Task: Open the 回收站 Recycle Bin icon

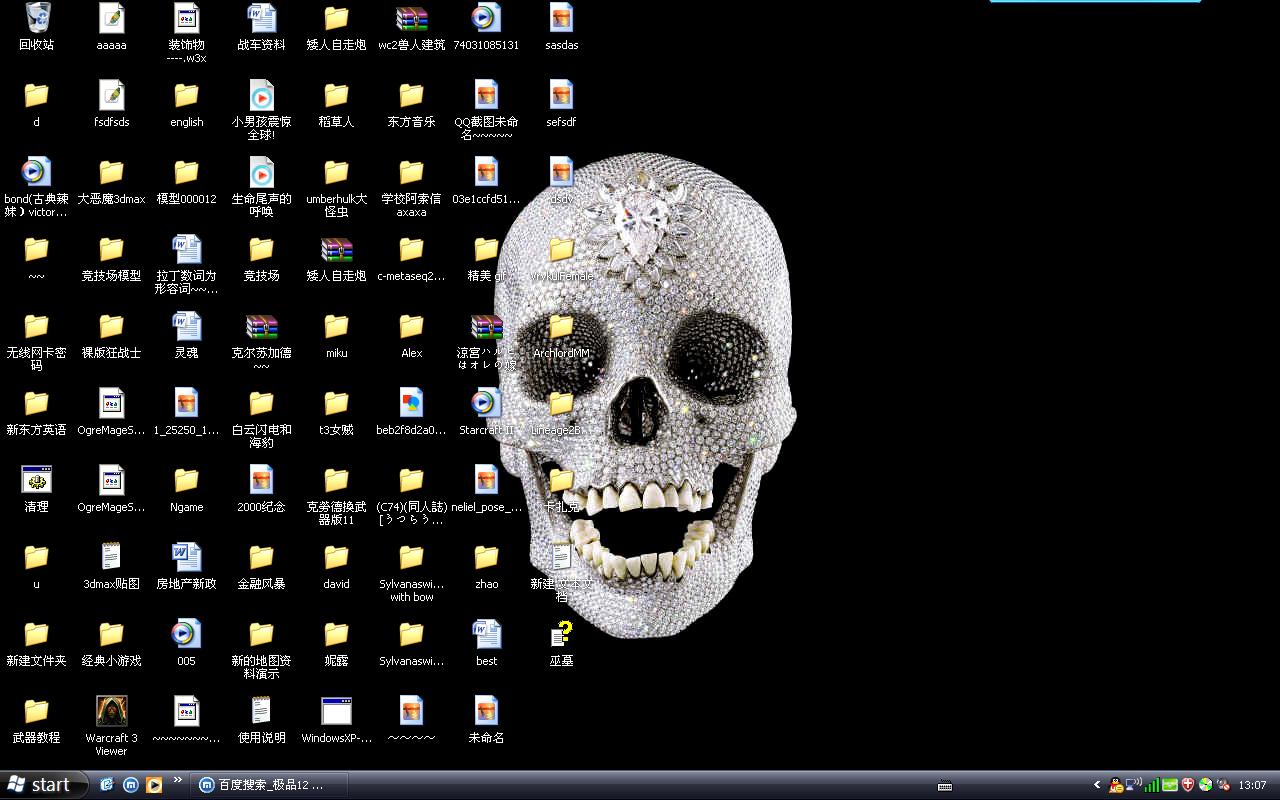Action: (37, 18)
